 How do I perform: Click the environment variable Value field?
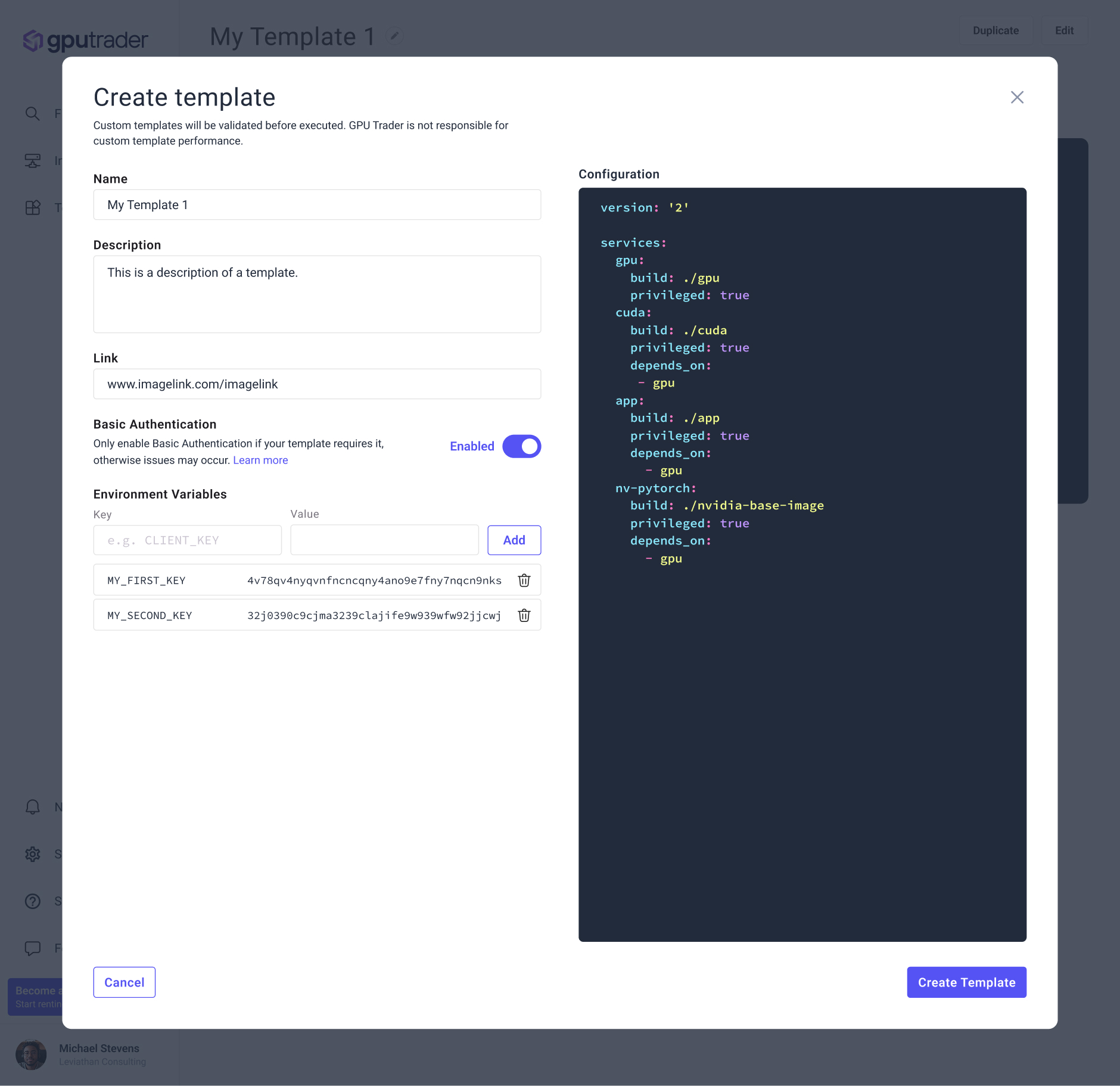(384, 540)
